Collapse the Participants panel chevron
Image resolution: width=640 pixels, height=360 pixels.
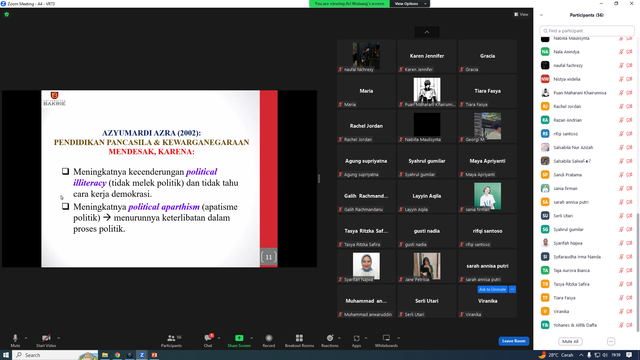coord(541,15)
